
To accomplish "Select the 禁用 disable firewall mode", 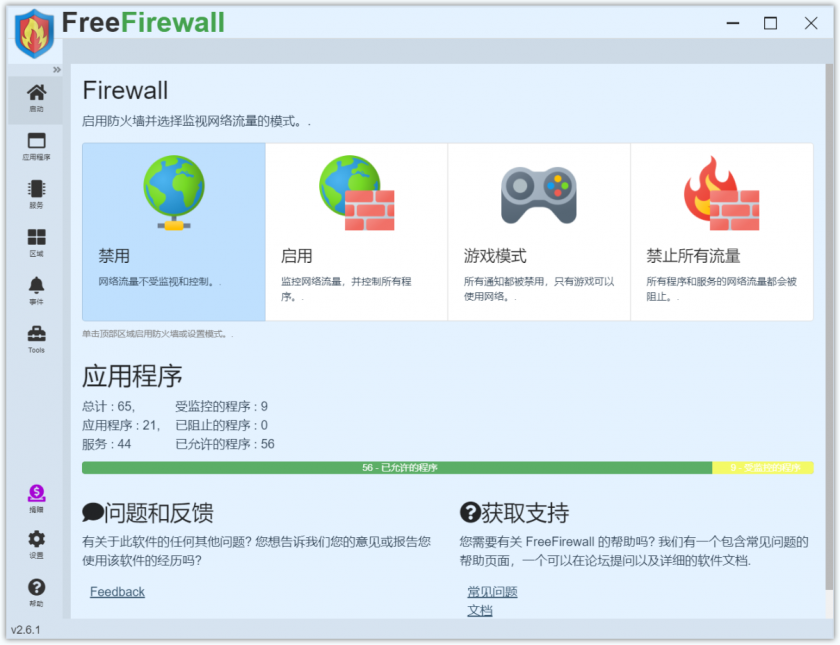I will pos(174,230).
